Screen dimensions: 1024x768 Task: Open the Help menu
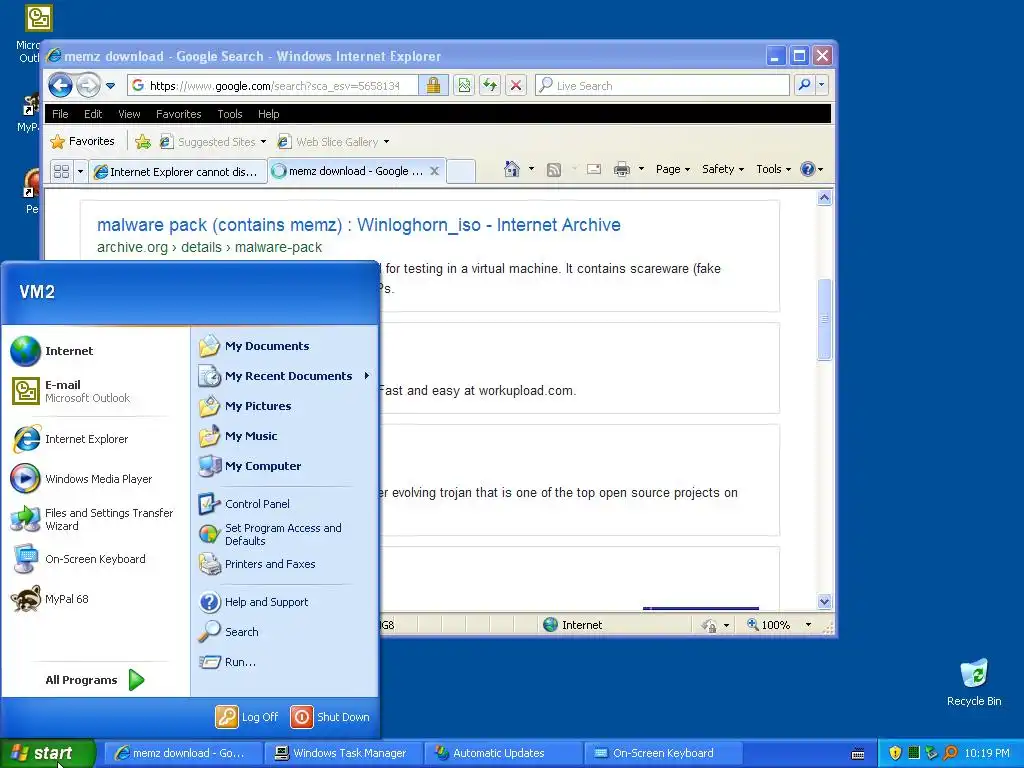click(x=268, y=114)
